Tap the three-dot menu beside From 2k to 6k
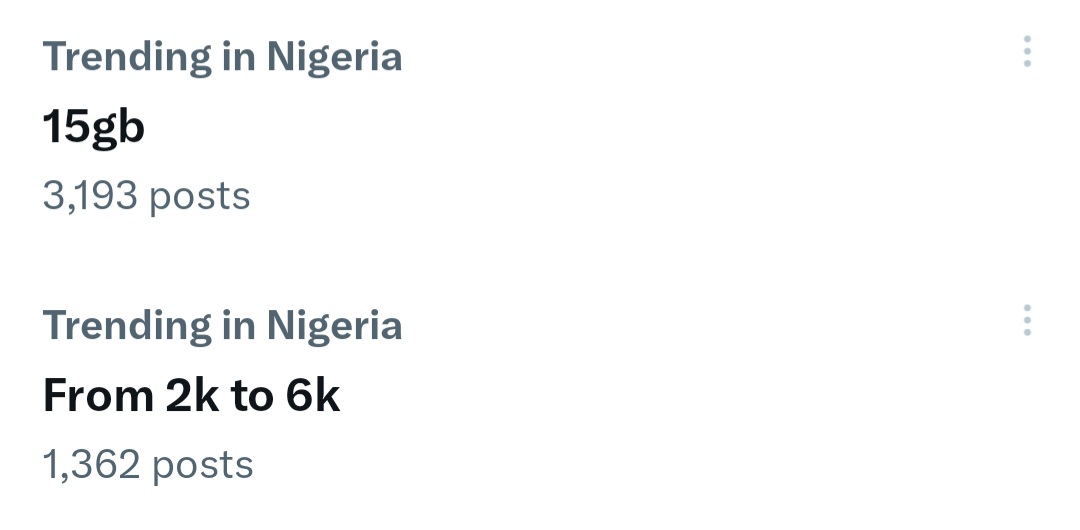Screen dimensions: 1080x530 pos(1027,321)
